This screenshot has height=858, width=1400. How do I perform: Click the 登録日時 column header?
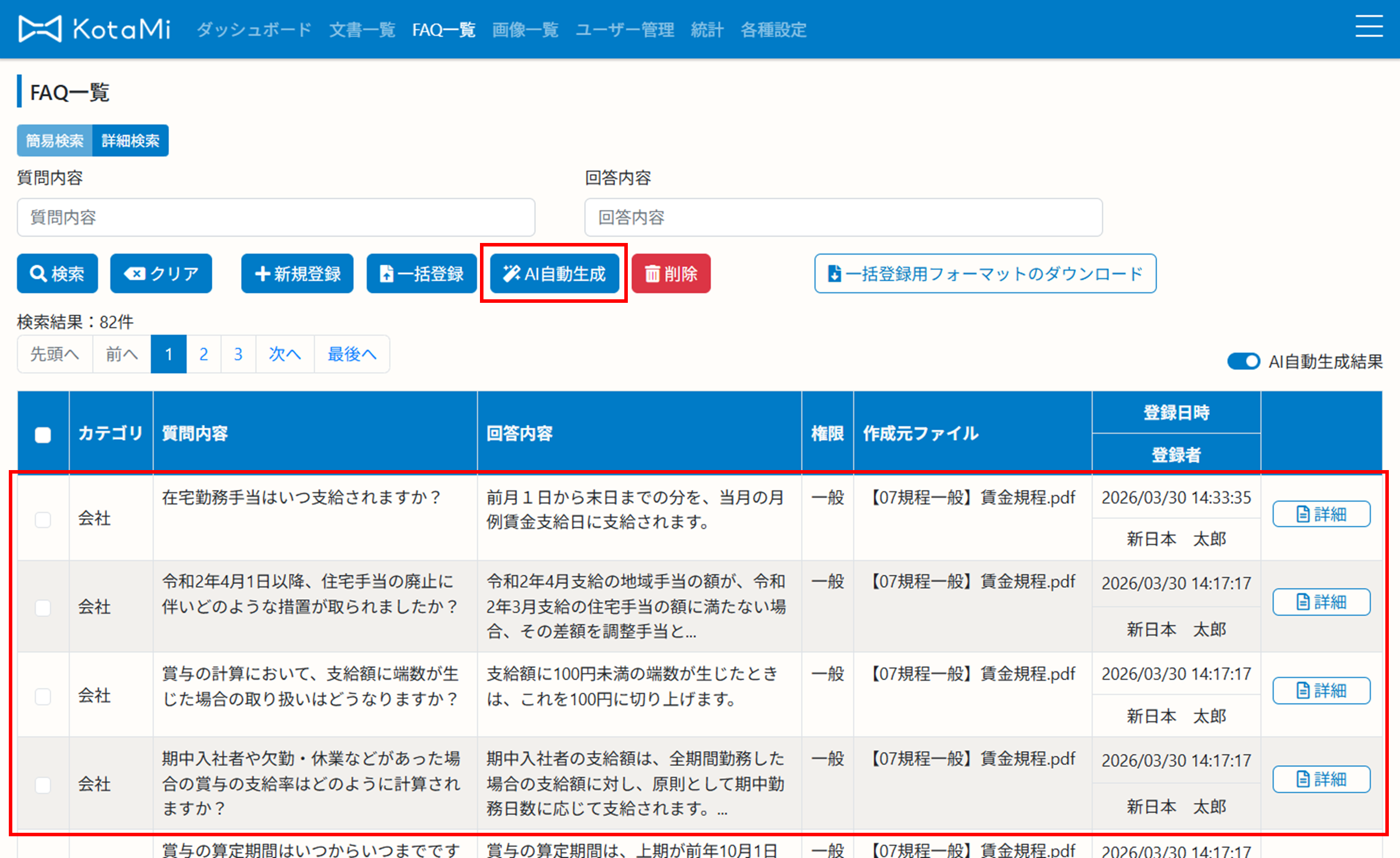point(1176,413)
